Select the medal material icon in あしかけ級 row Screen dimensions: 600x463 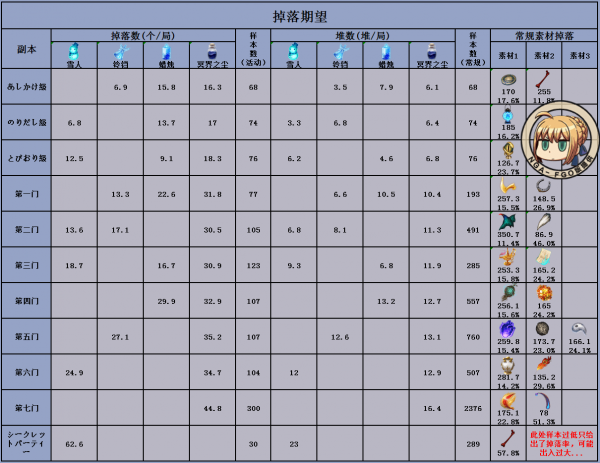pyautogui.click(x=508, y=80)
